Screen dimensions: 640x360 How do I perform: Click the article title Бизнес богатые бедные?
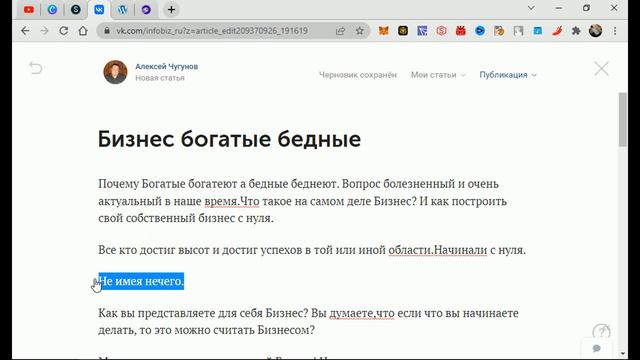[x=229, y=139]
